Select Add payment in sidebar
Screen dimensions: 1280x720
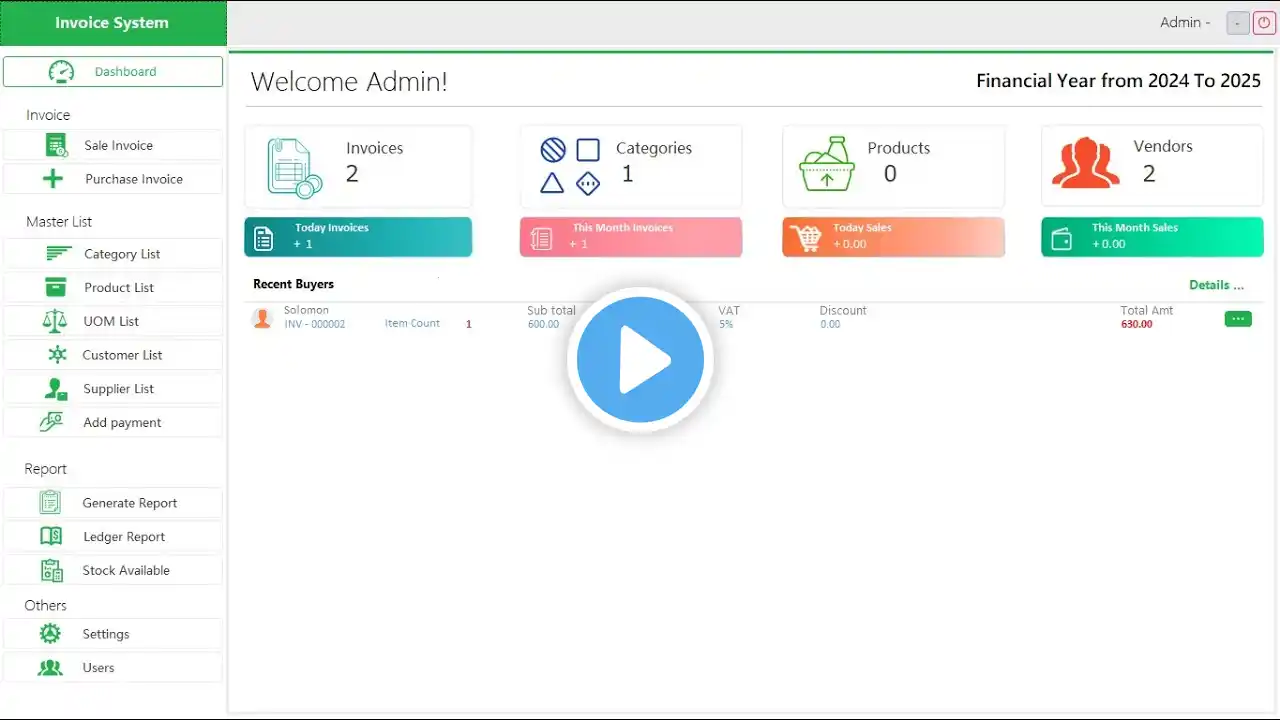[x=113, y=422]
